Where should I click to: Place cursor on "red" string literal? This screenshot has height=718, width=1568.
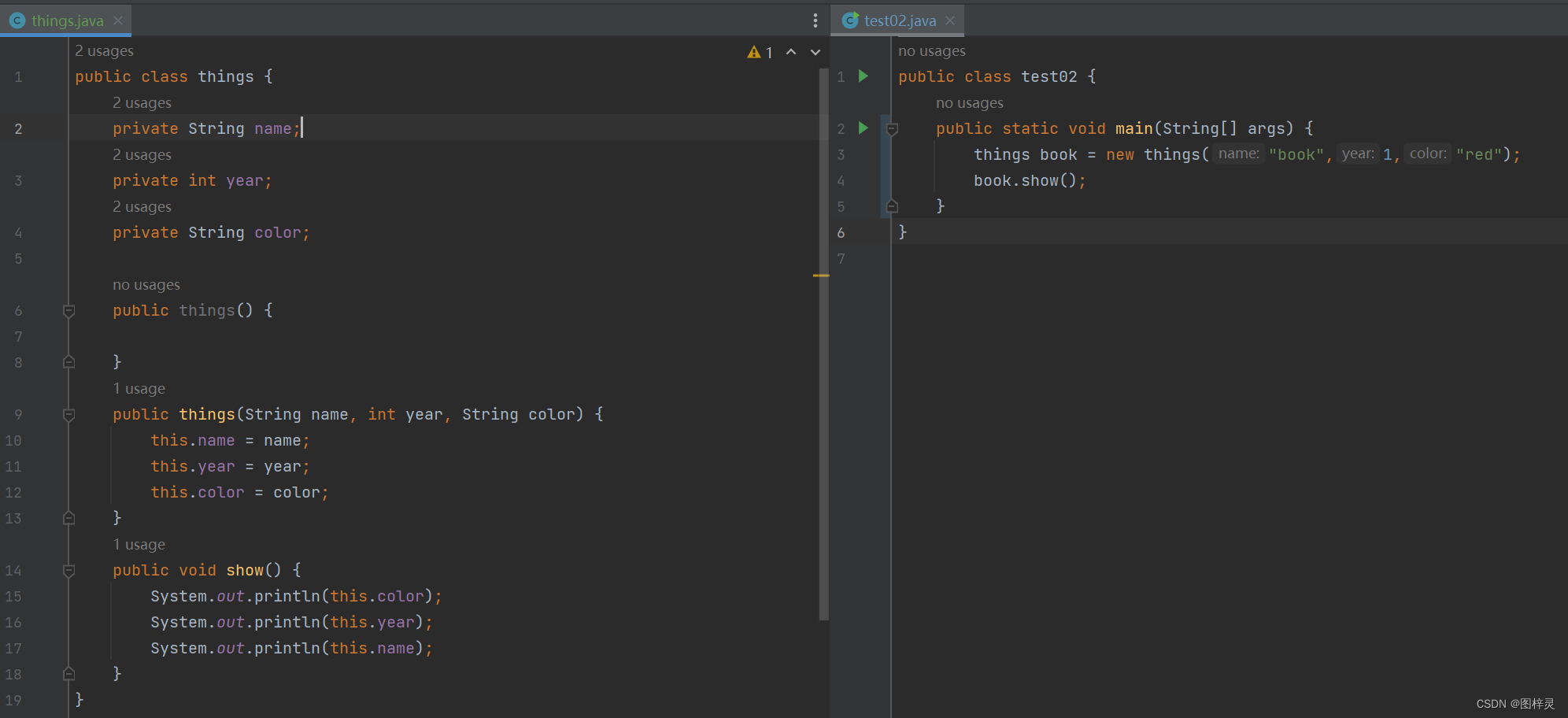point(1479,155)
